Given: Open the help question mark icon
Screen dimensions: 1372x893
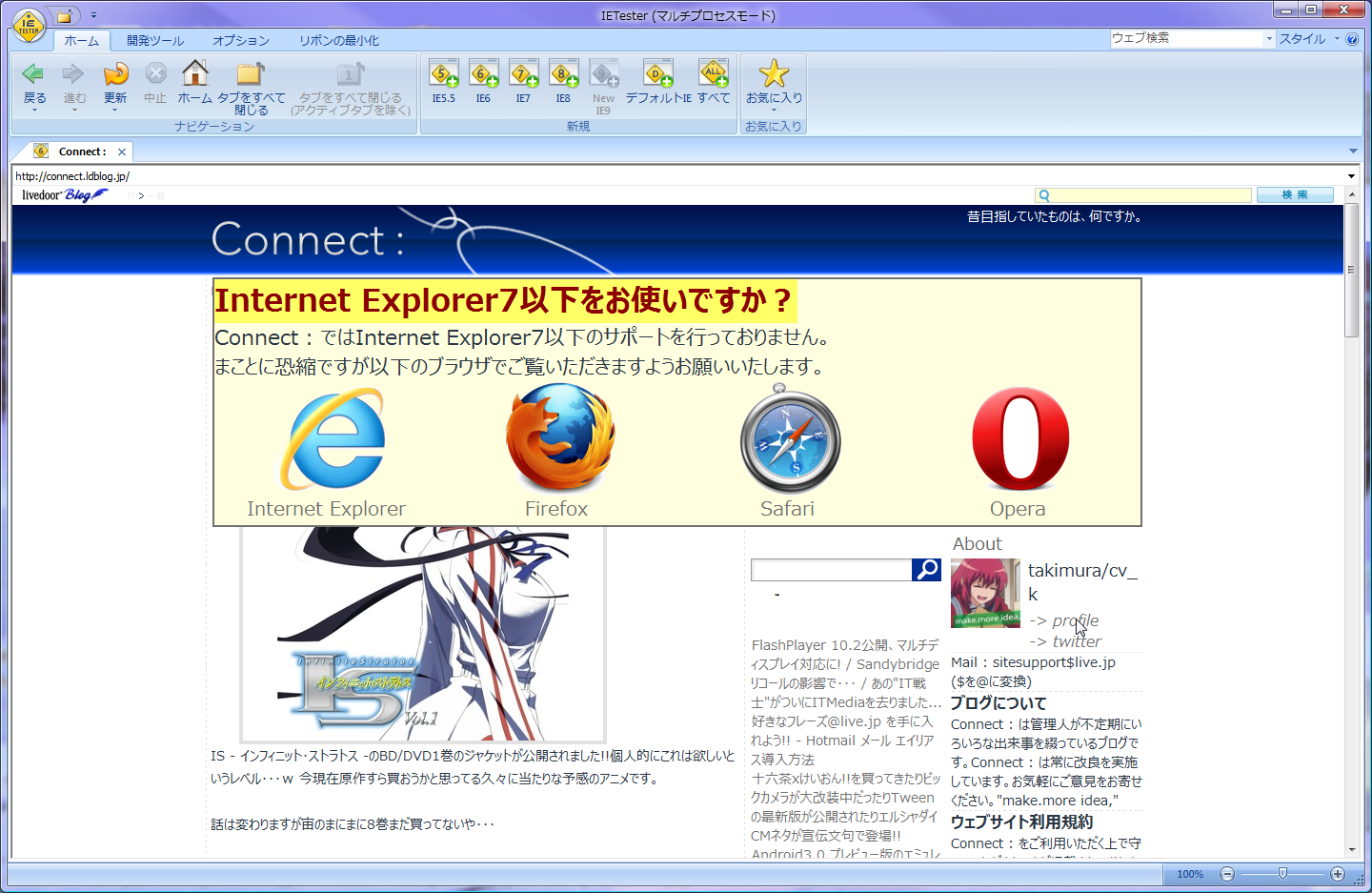Looking at the screenshot, I should pyautogui.click(x=1352, y=39).
